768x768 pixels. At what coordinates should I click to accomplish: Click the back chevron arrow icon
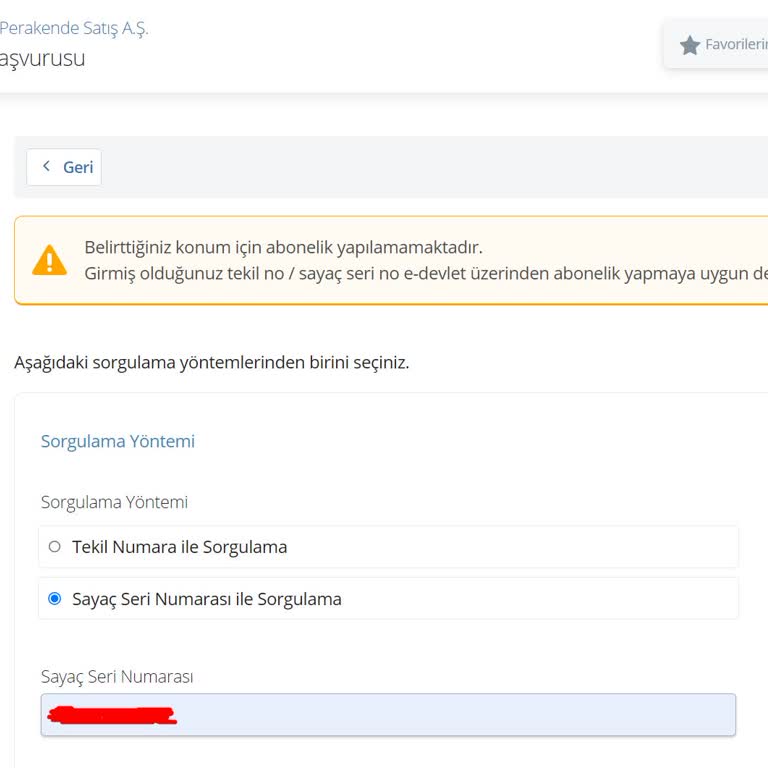click(x=46, y=166)
